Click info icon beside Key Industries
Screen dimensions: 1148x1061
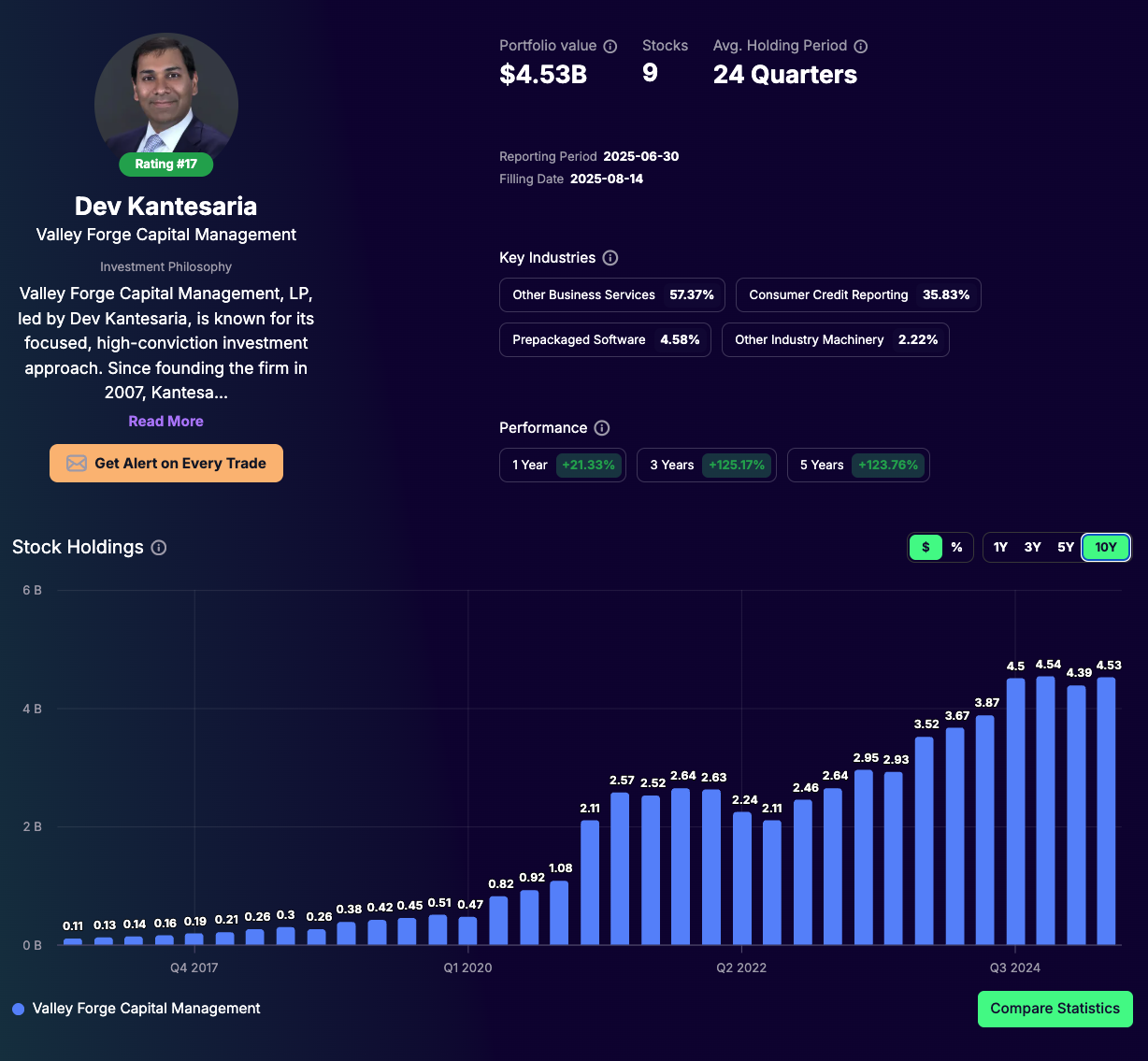tap(610, 258)
